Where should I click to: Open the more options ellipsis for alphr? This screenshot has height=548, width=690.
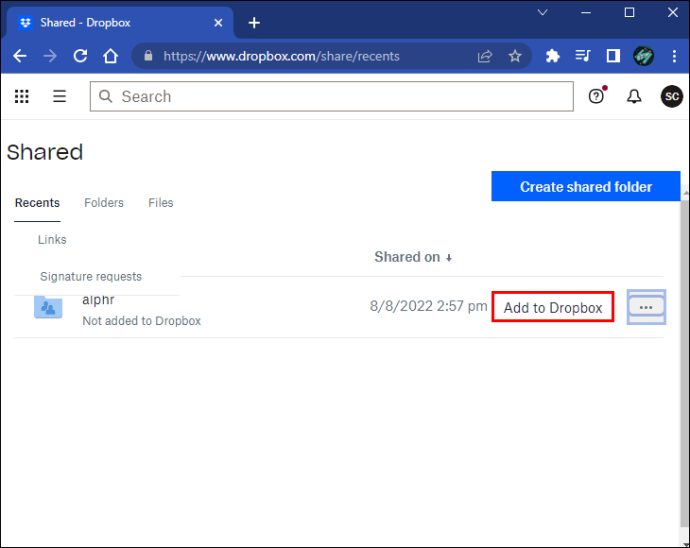[646, 307]
